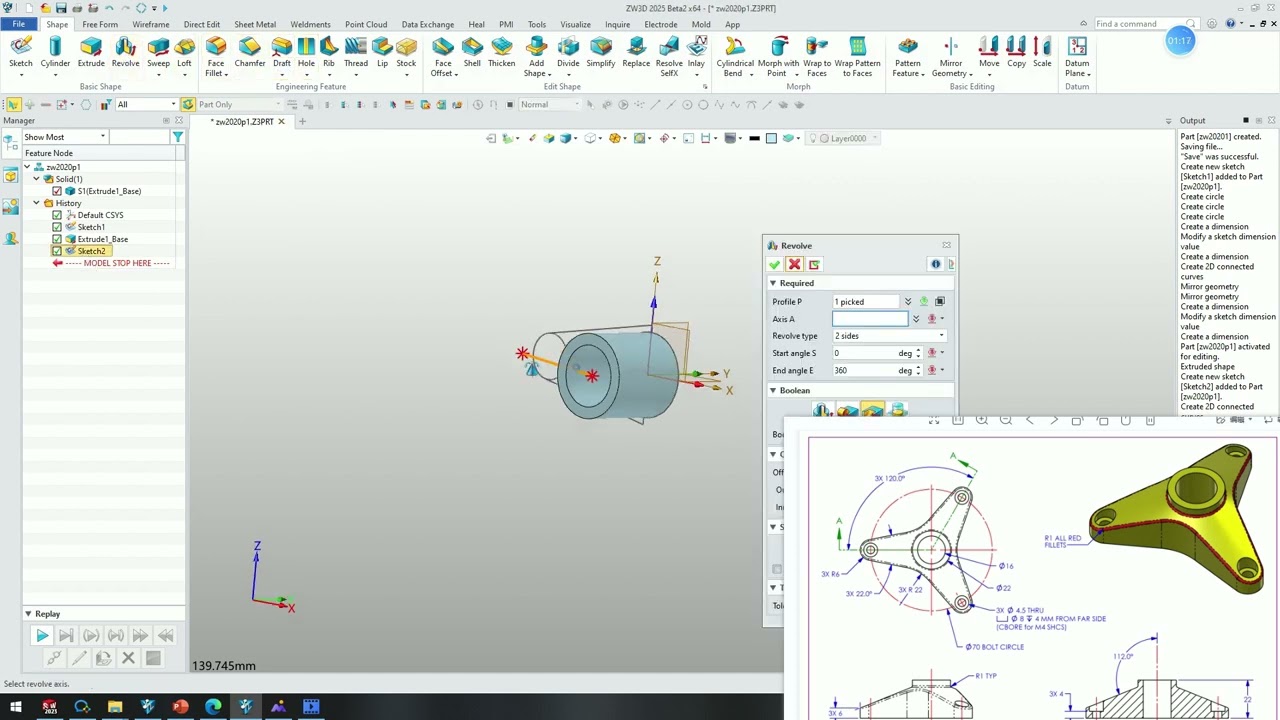This screenshot has height=720, width=1280.
Task: Confirm the Revolve with the green checkmark
Action: coord(774,264)
